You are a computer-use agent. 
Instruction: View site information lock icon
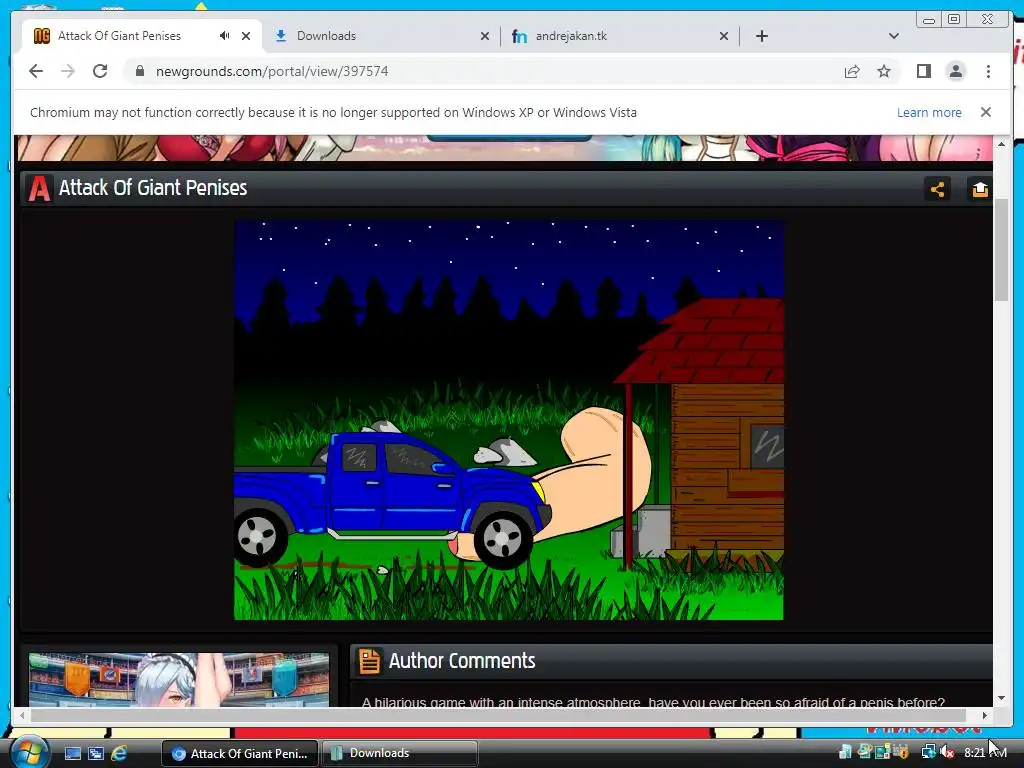tap(139, 71)
